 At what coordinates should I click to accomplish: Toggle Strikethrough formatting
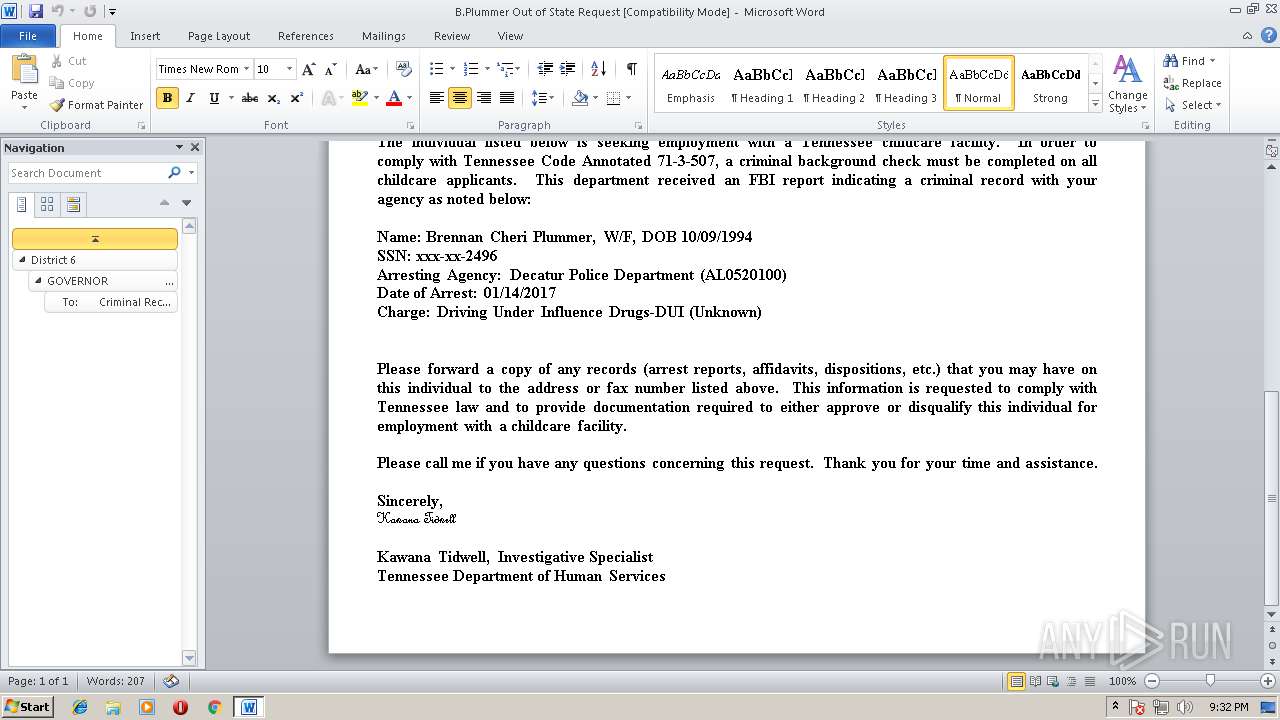point(250,98)
